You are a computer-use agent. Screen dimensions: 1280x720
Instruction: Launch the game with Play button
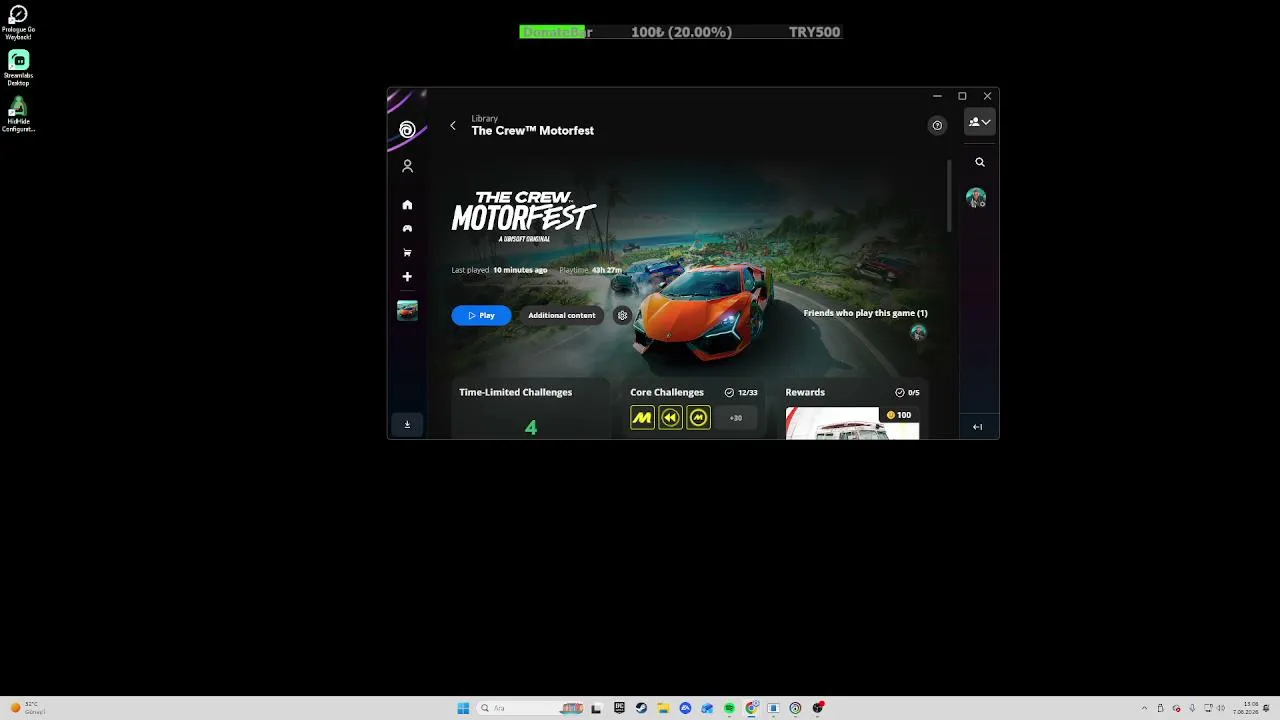pos(481,315)
